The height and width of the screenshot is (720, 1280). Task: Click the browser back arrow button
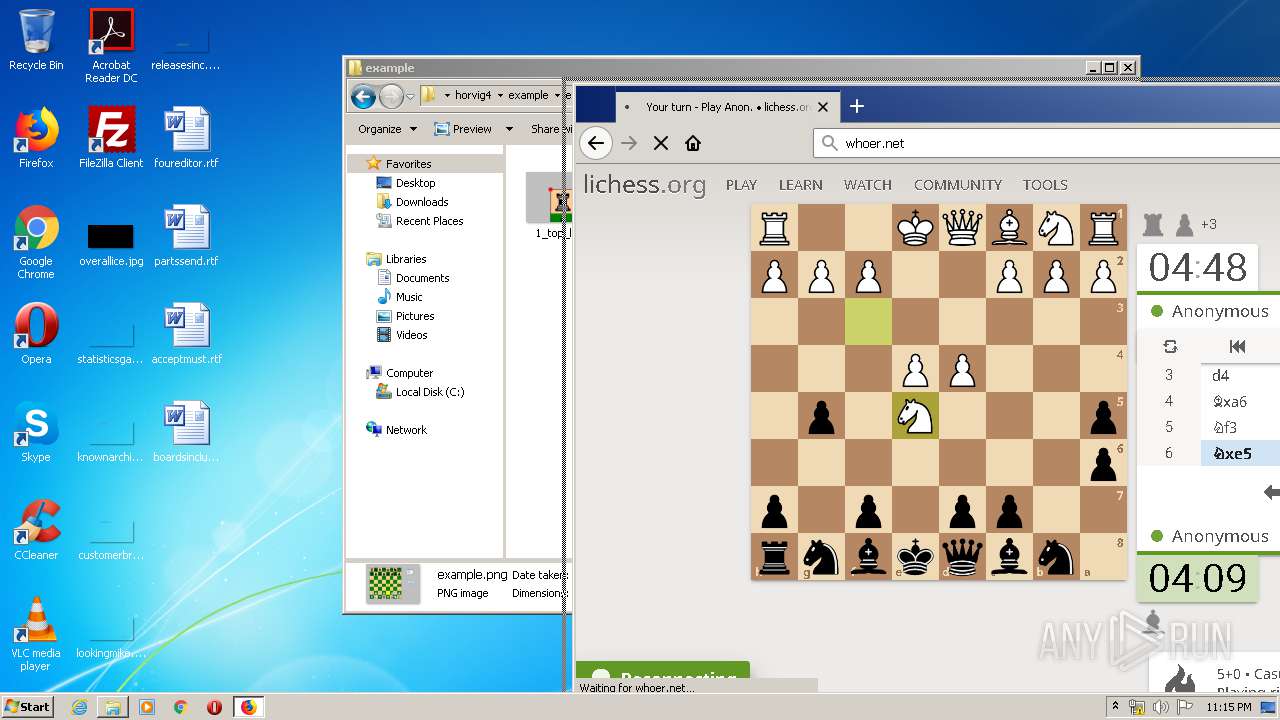[596, 143]
